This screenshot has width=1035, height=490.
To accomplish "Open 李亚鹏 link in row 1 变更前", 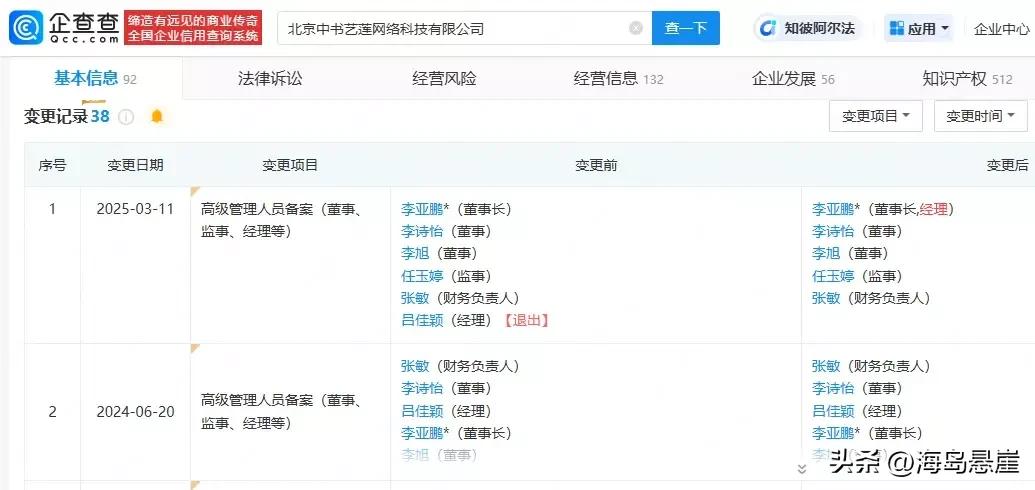I will point(422,209).
